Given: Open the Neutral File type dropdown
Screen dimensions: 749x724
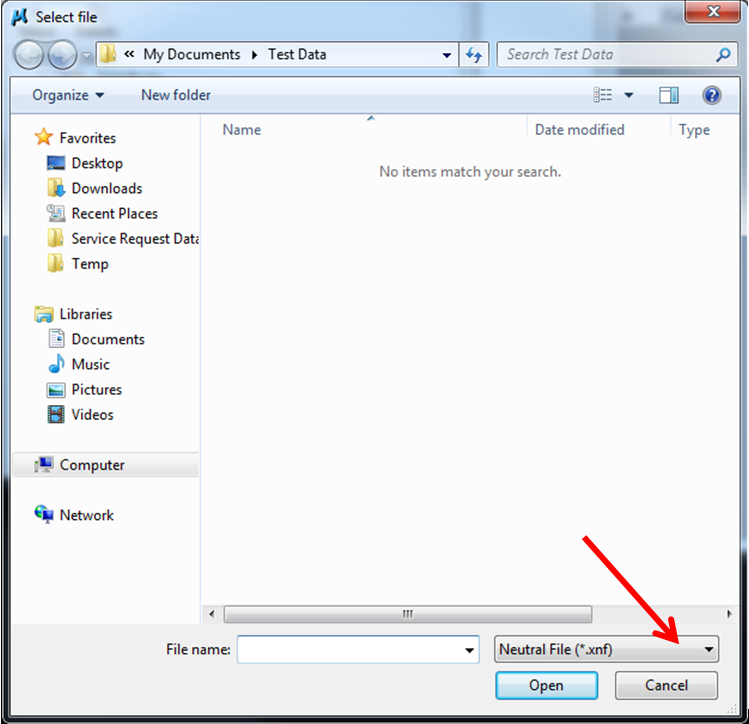Looking at the screenshot, I should [606, 649].
